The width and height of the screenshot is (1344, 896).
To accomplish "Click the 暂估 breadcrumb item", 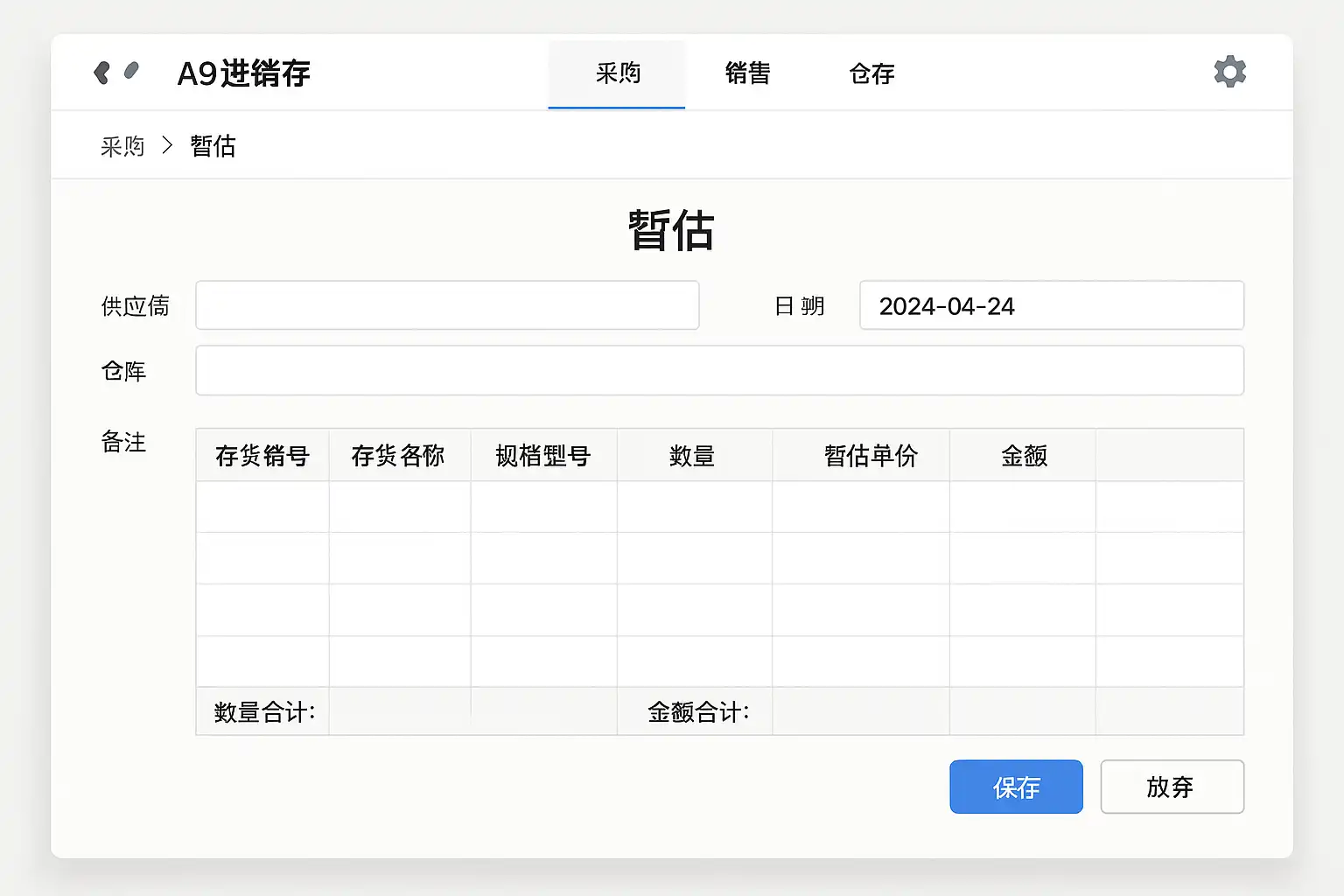I will click(213, 146).
